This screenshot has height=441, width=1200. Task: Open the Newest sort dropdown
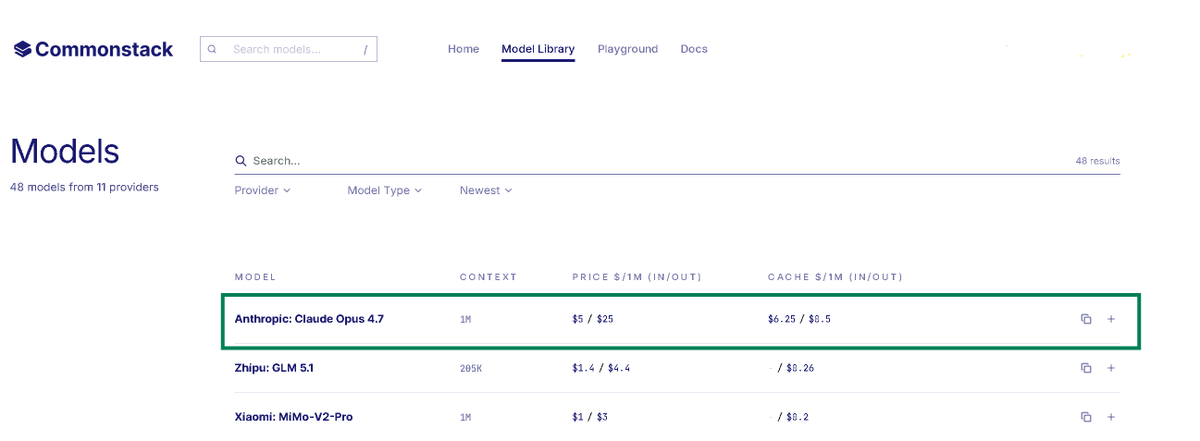point(486,190)
